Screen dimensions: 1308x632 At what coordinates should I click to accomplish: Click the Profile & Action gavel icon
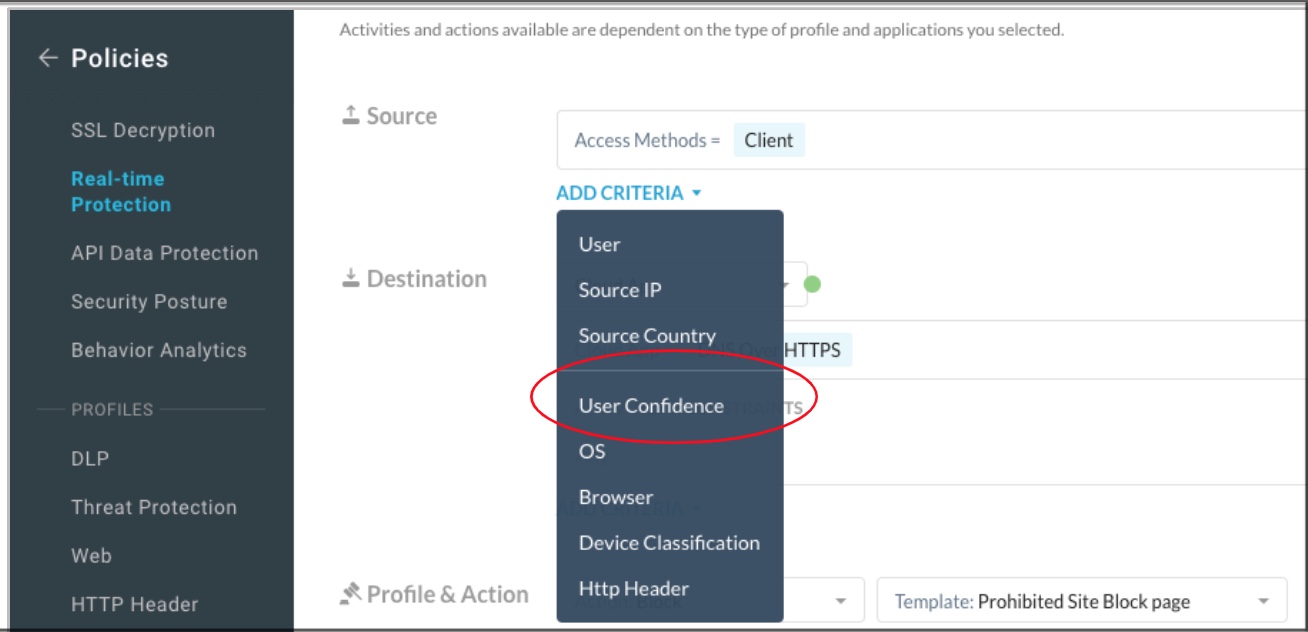(x=350, y=594)
